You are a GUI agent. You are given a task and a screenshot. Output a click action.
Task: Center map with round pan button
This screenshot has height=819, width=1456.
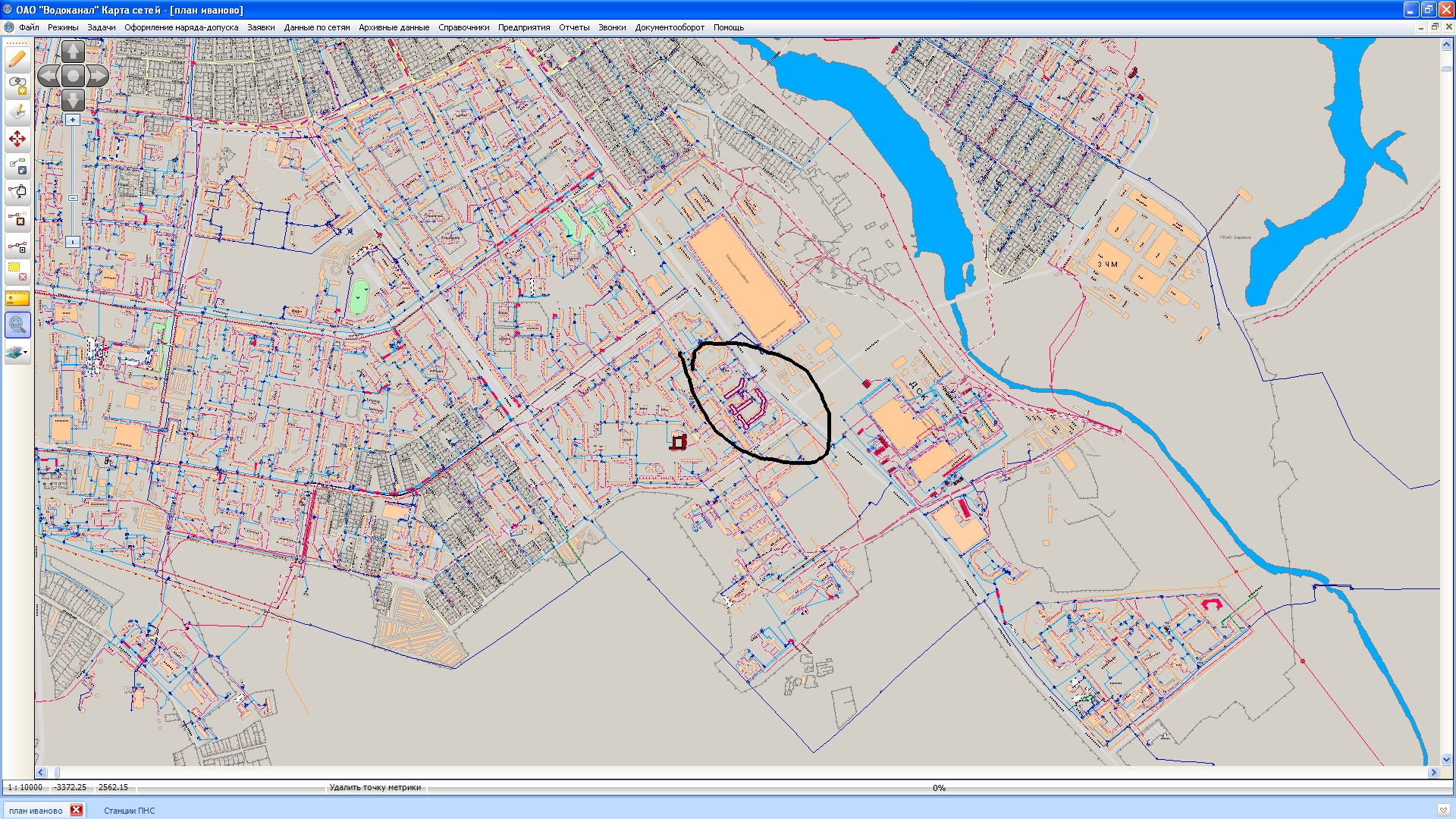tap(73, 76)
